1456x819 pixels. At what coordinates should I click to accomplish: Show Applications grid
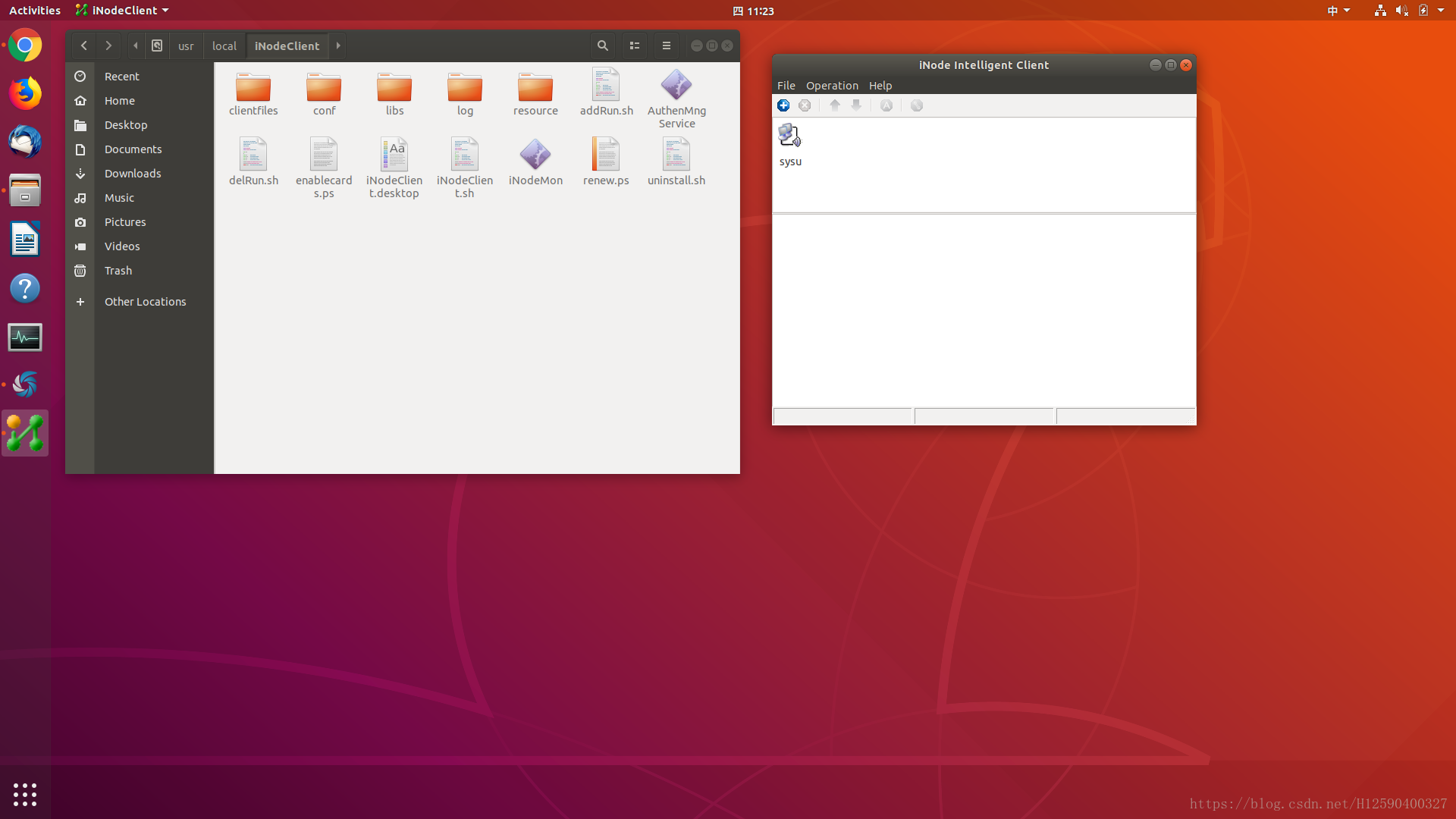[x=25, y=794]
